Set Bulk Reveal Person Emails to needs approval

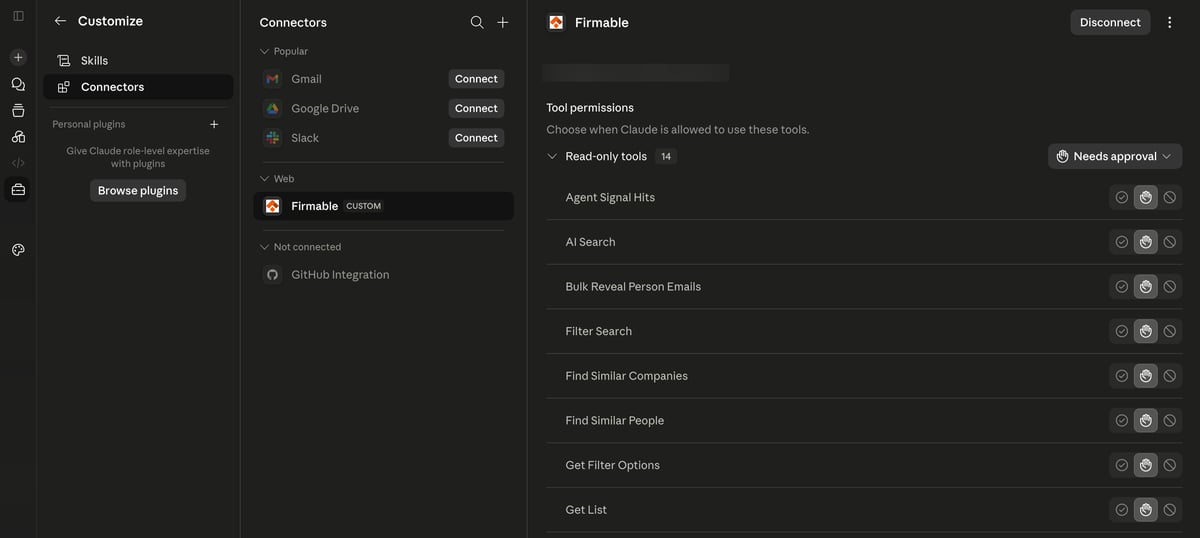tap(1146, 287)
